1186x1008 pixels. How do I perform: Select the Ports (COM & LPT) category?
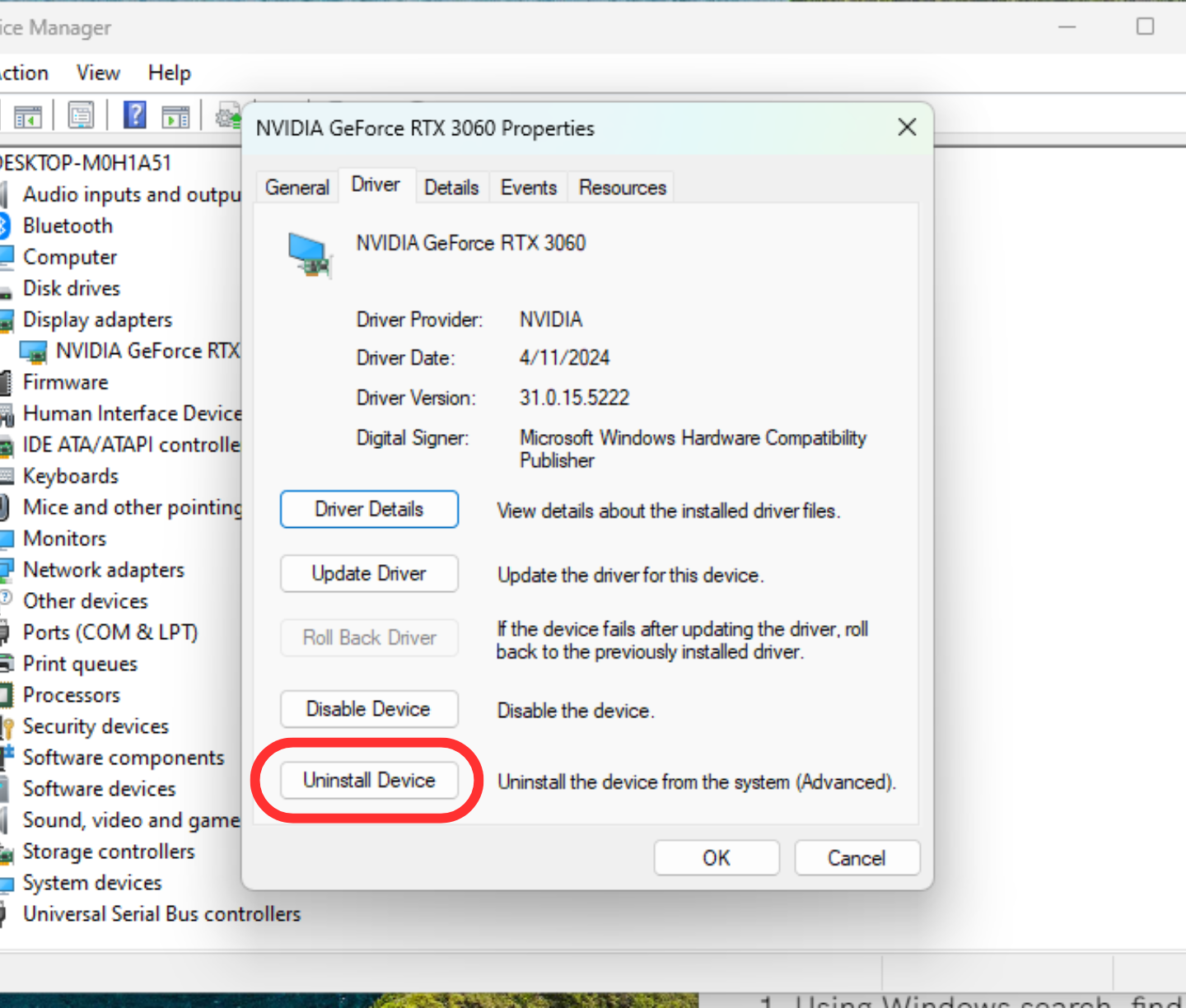coord(110,632)
